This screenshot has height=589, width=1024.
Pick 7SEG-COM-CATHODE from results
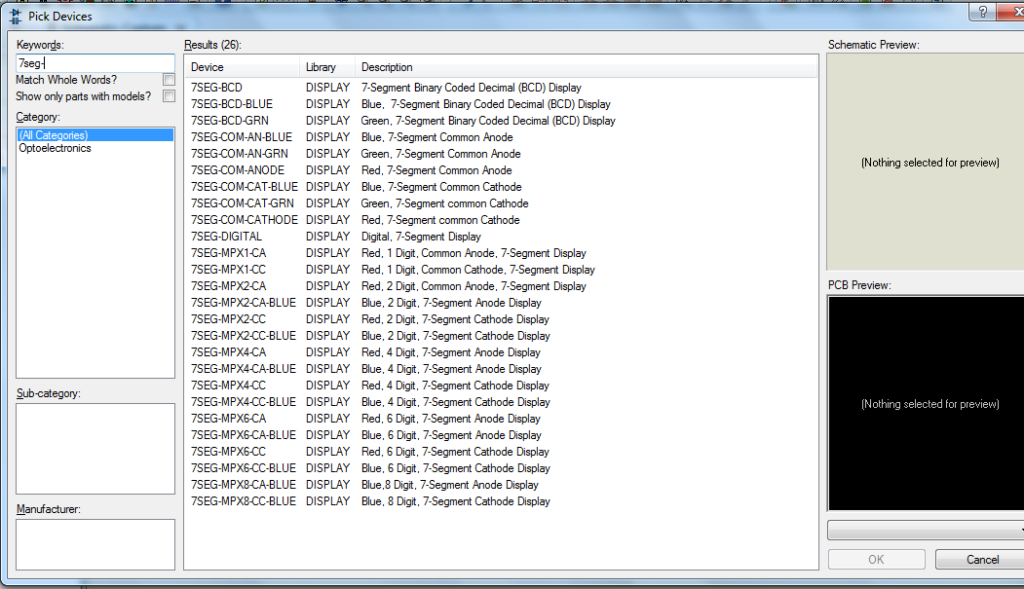point(244,220)
